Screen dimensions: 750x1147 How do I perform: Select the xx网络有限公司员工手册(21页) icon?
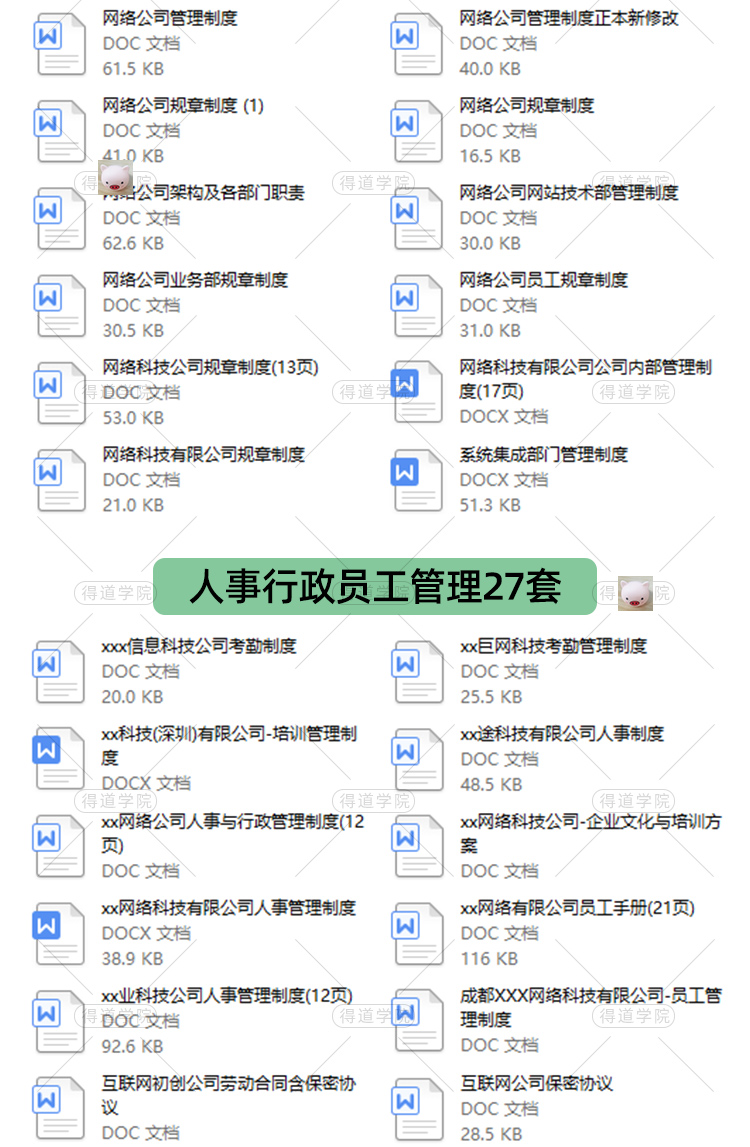coord(417,933)
